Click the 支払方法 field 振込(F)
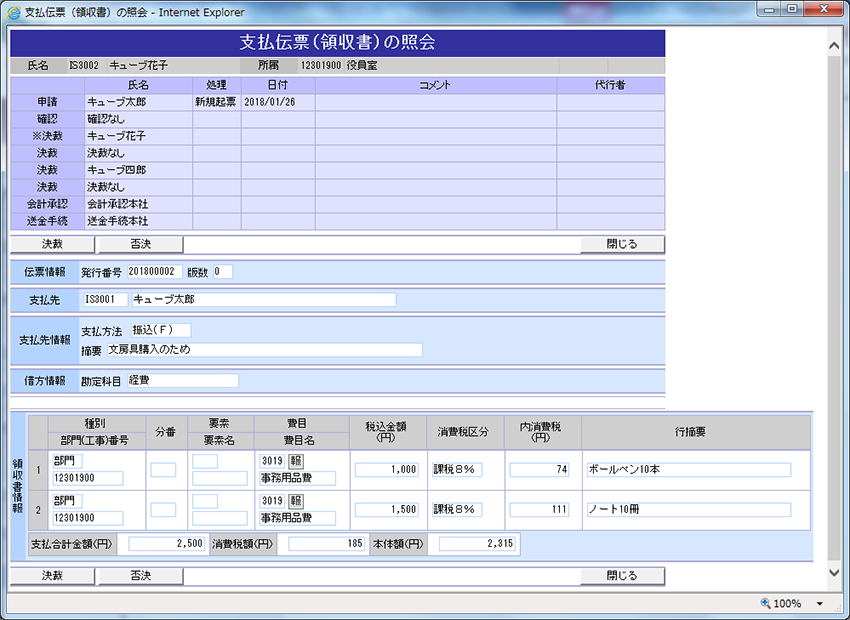Viewport: 850px width, 620px height. pyautogui.click(x=161, y=330)
